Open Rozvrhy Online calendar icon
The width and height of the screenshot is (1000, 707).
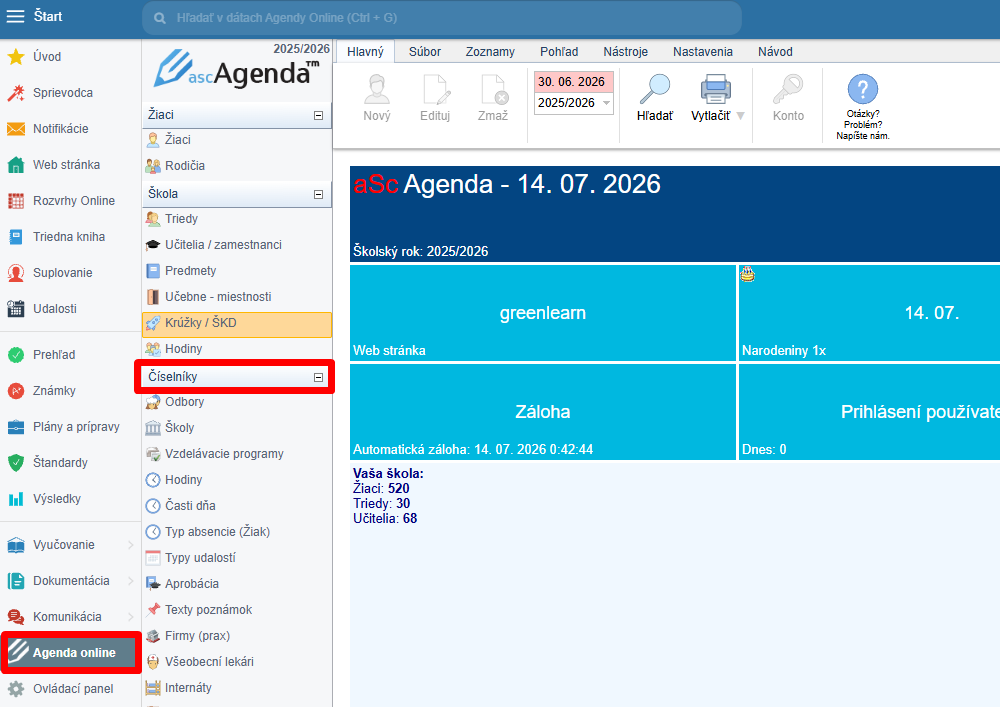pyautogui.click(x=16, y=201)
